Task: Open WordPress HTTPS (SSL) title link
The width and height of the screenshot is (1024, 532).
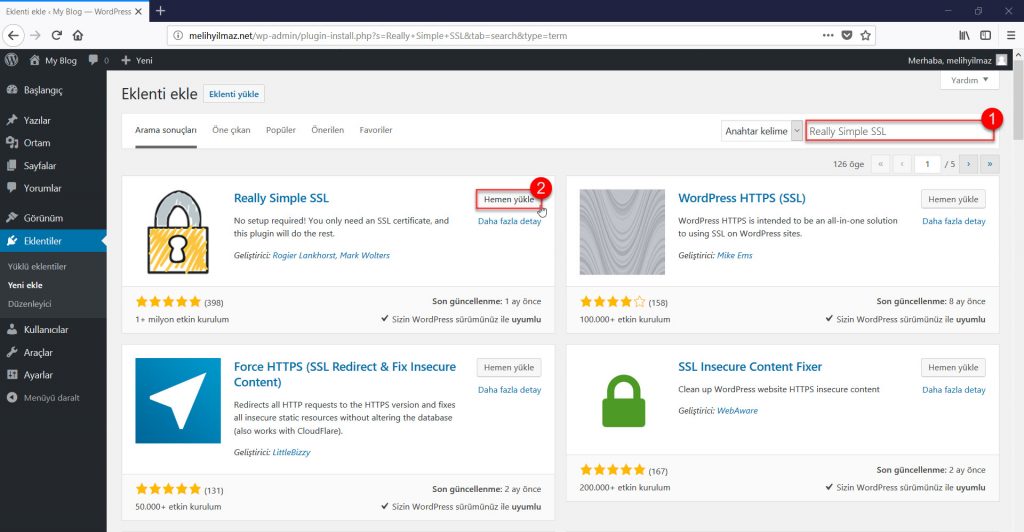Action: 742,198
